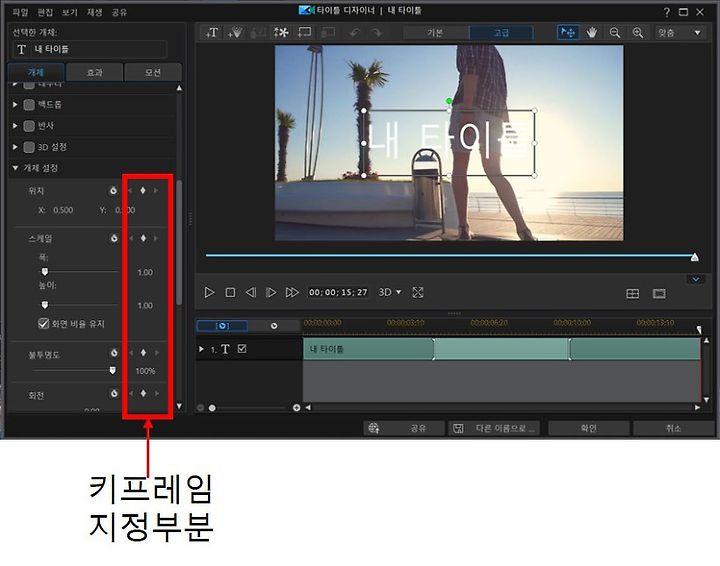Open the 편집 menu
The image size is (720, 566).
click(x=45, y=12)
